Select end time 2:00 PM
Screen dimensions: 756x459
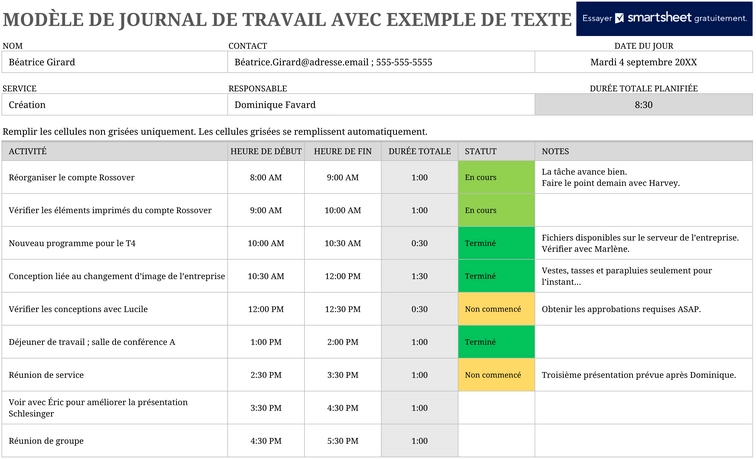click(343, 342)
